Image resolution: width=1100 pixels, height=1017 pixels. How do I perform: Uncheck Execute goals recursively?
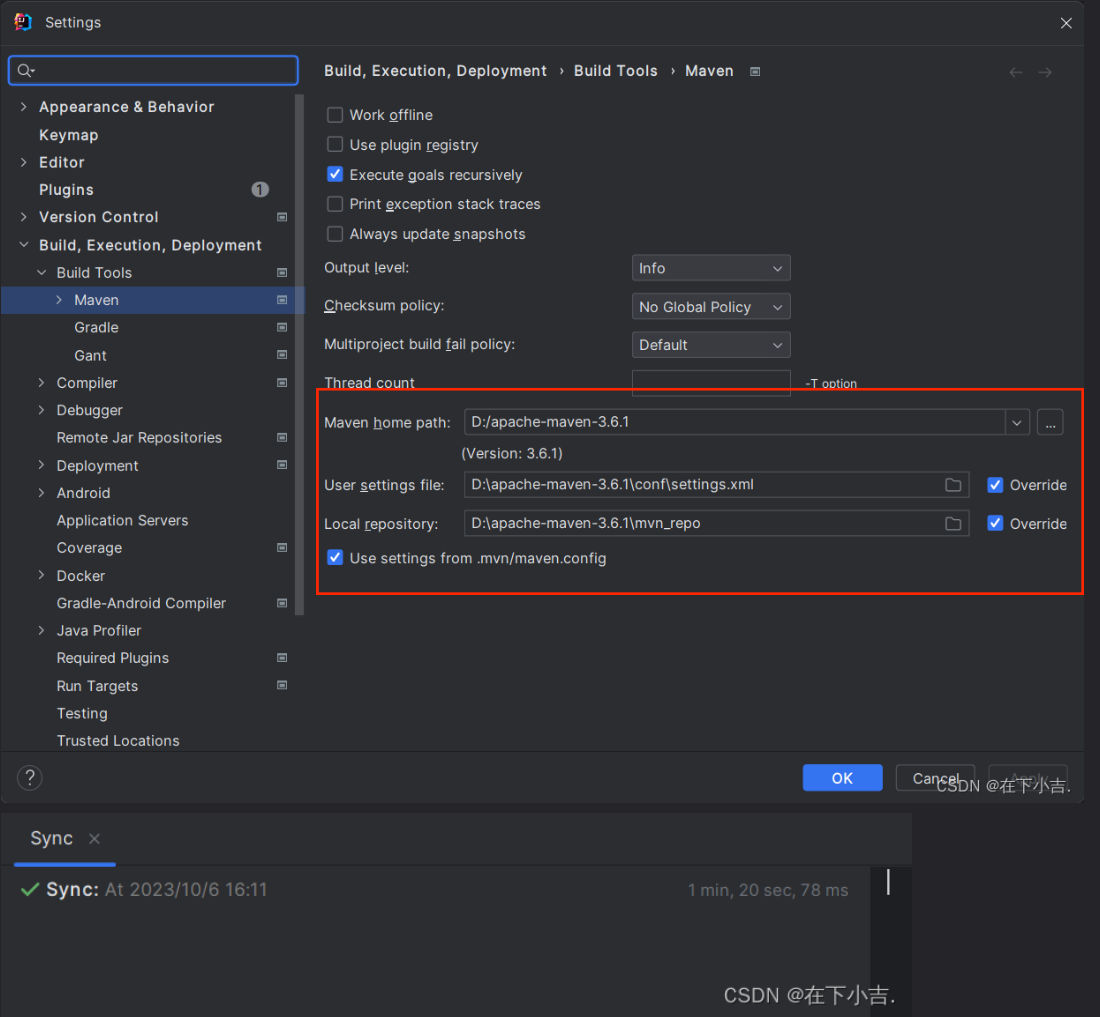(335, 175)
